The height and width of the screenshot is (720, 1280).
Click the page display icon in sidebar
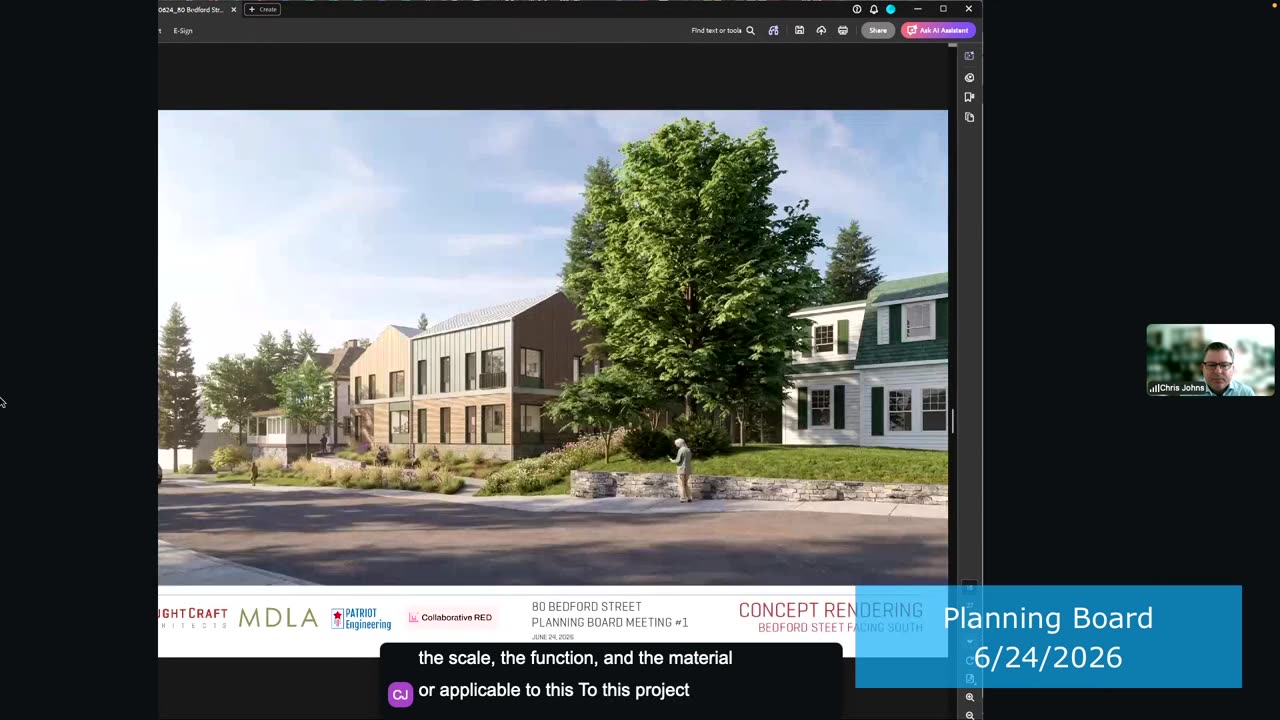pos(969,679)
